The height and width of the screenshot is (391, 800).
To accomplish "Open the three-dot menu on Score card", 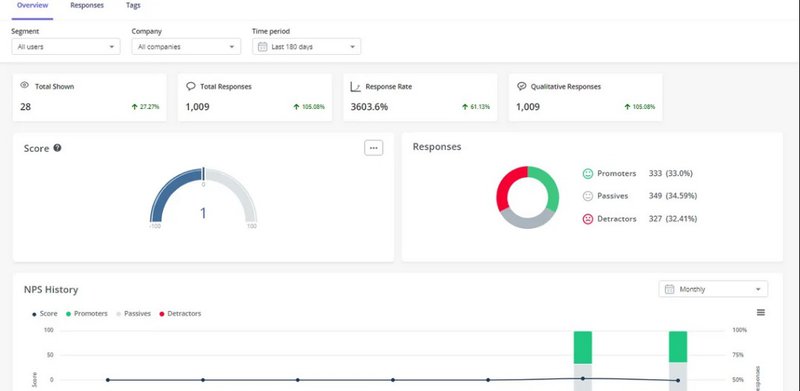I will coord(373,148).
